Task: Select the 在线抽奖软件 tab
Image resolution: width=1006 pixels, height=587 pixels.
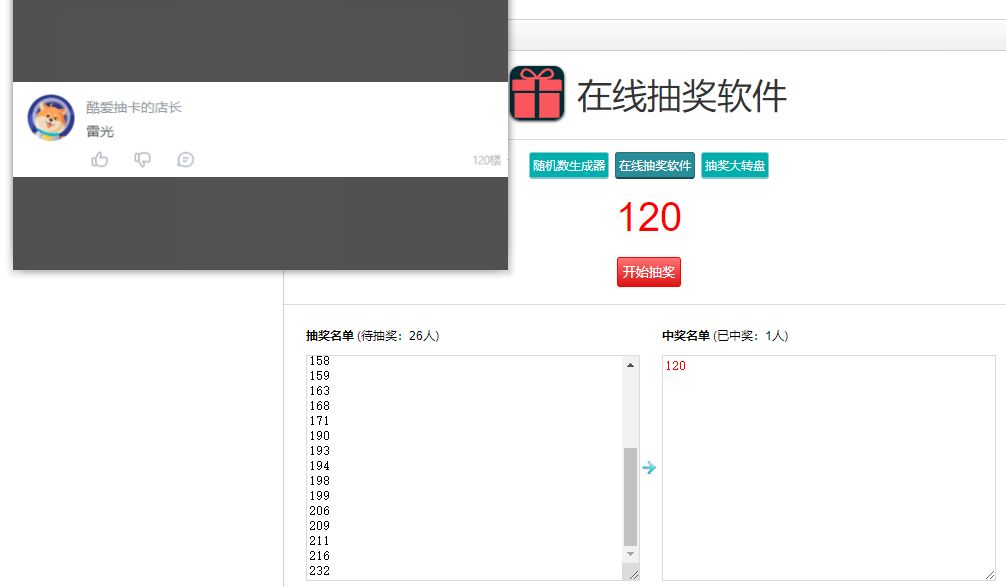Action: (x=654, y=166)
